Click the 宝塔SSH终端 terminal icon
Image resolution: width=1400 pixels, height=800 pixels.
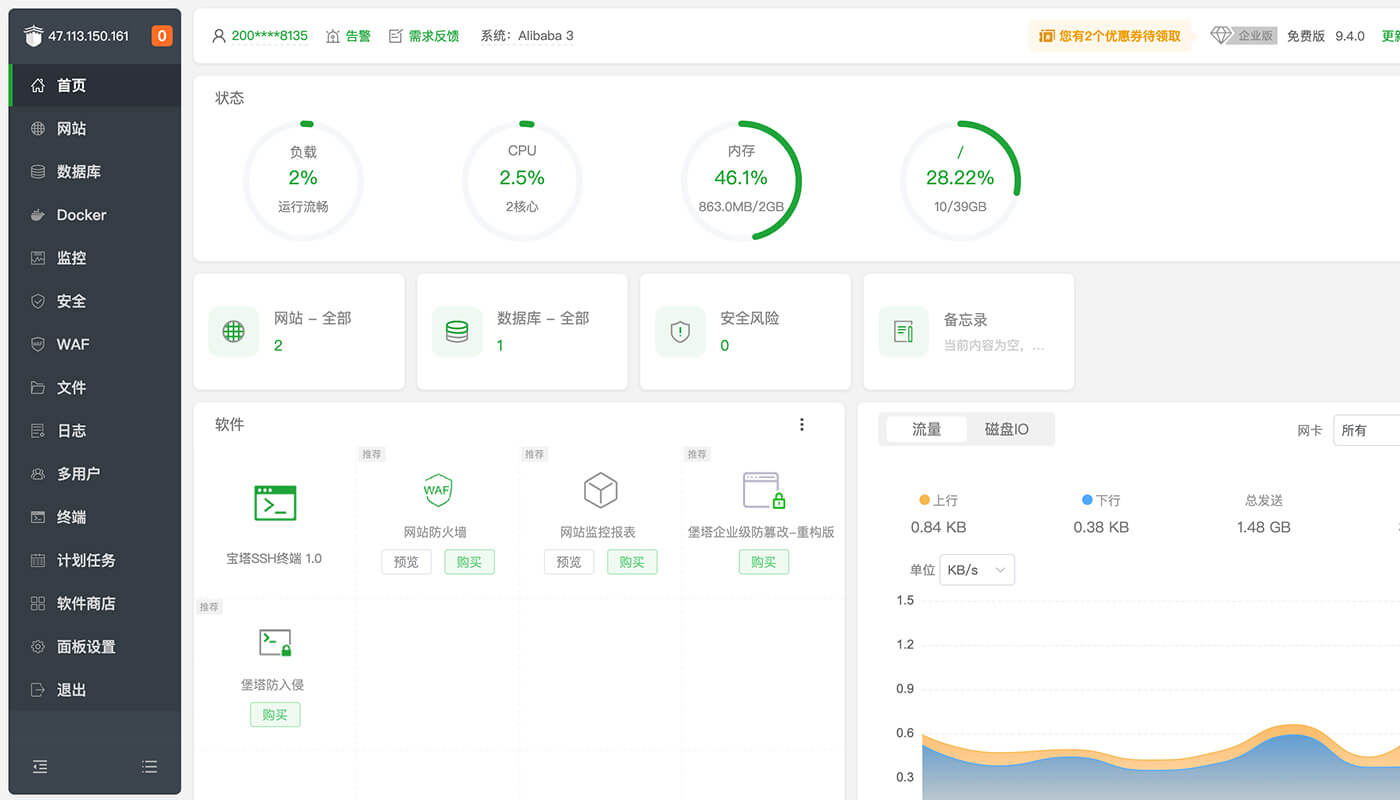275,503
